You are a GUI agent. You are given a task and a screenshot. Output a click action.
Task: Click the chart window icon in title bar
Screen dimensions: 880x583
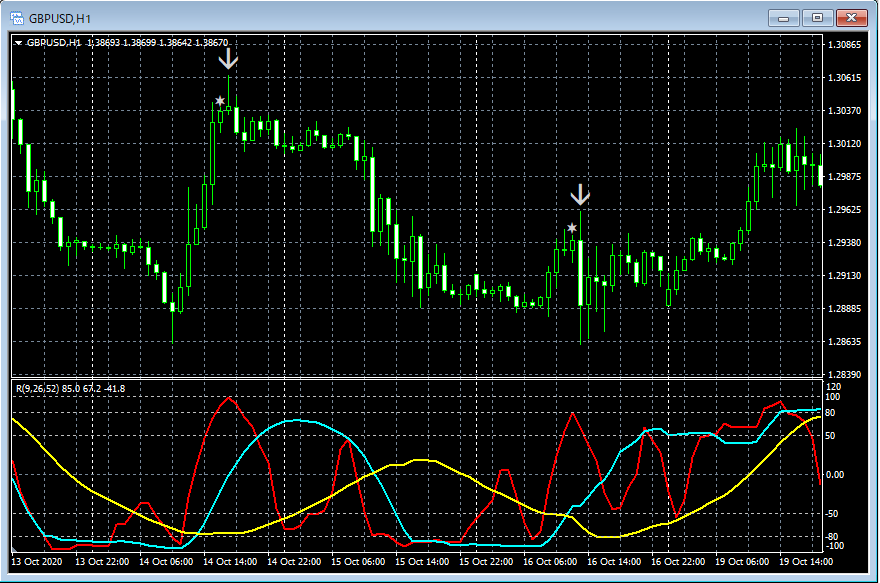17,19
